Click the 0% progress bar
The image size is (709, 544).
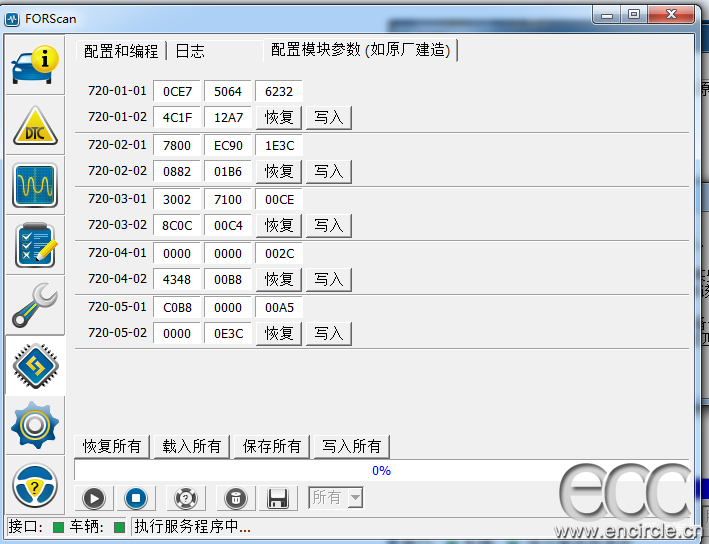(381, 470)
